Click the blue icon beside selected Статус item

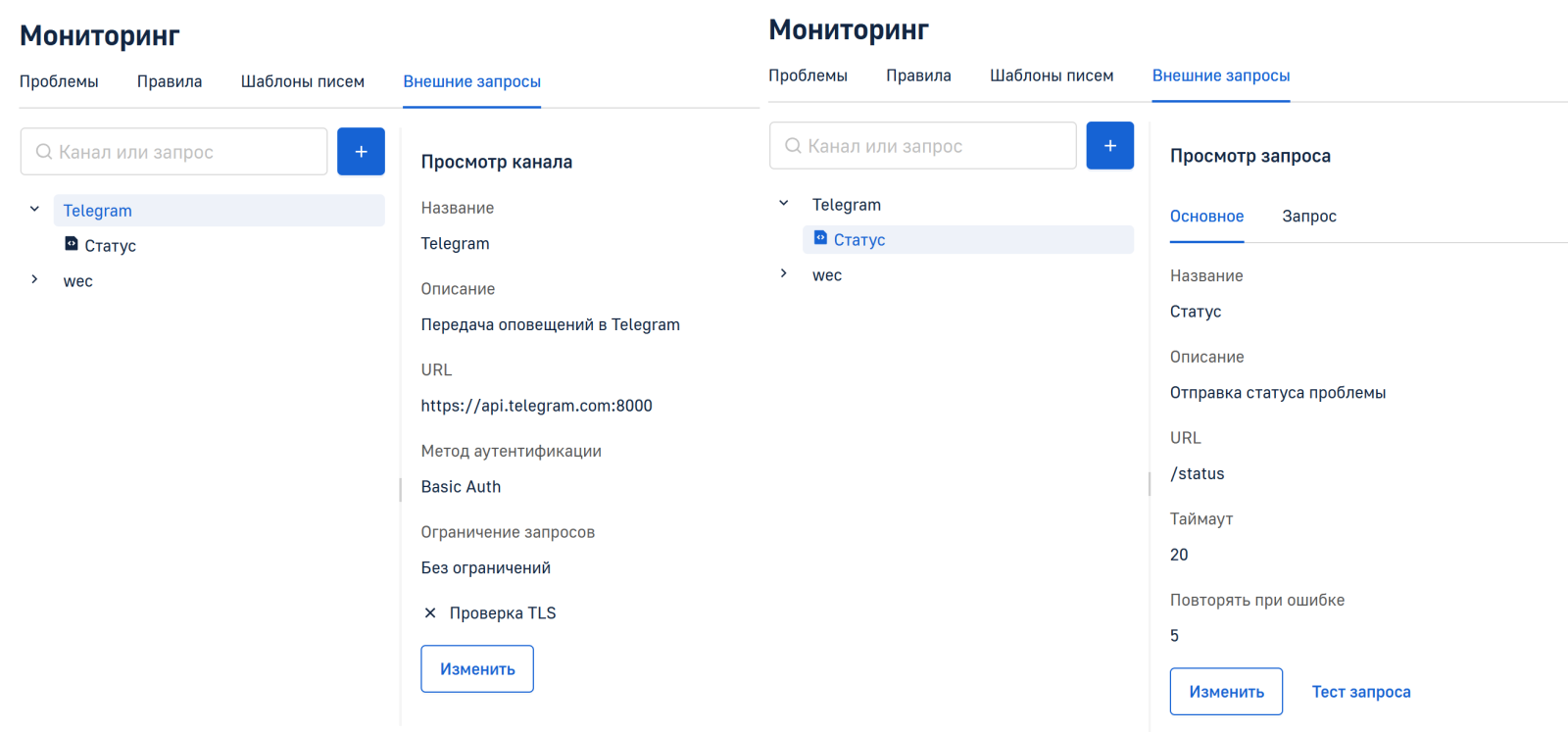820,238
